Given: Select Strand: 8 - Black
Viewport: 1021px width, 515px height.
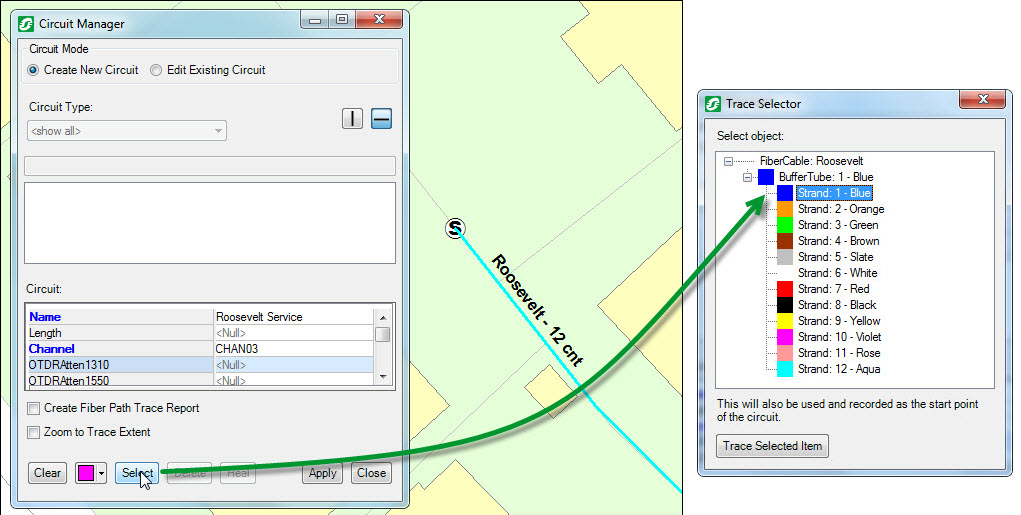Looking at the screenshot, I should pyautogui.click(x=837, y=305).
